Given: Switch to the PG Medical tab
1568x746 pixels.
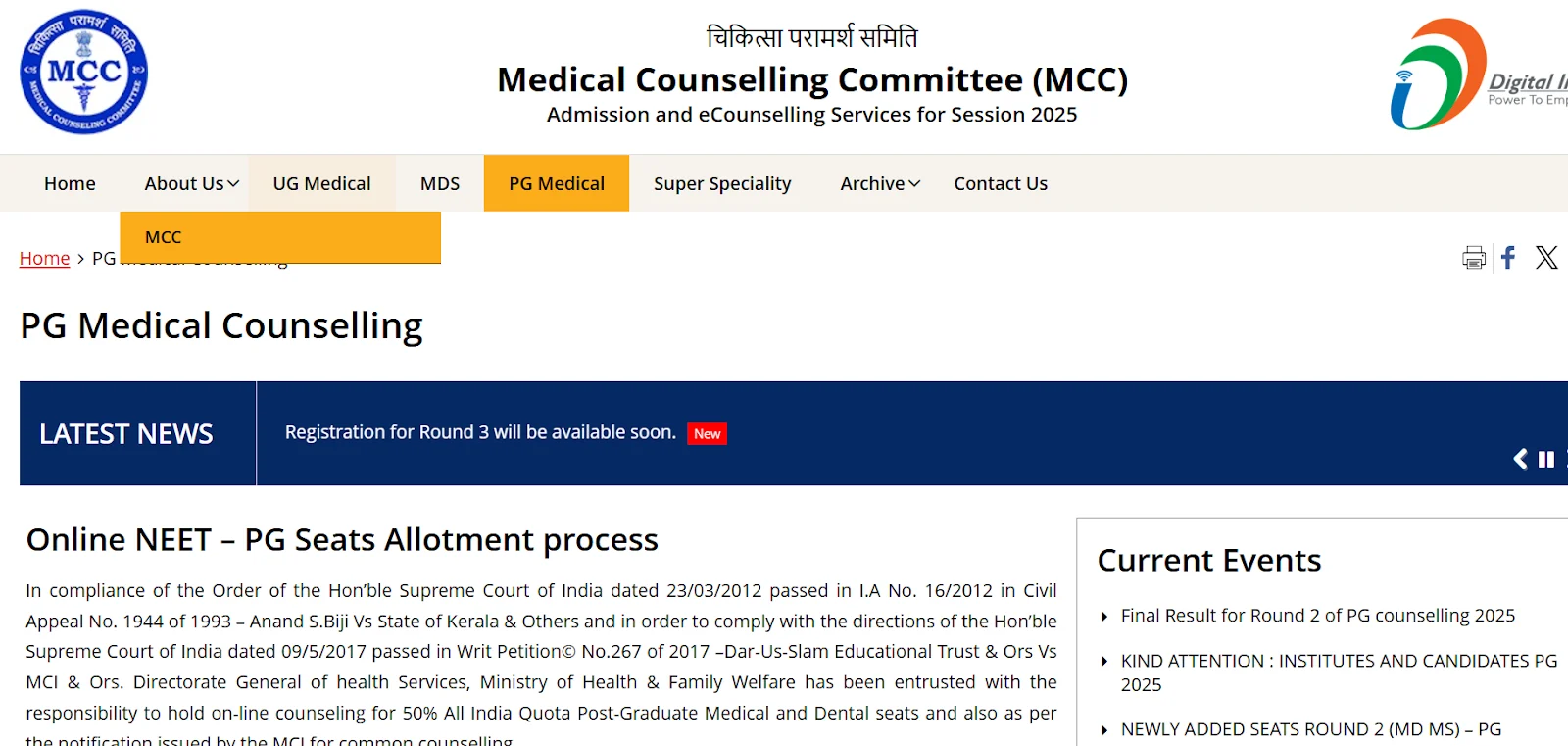Looking at the screenshot, I should [556, 183].
